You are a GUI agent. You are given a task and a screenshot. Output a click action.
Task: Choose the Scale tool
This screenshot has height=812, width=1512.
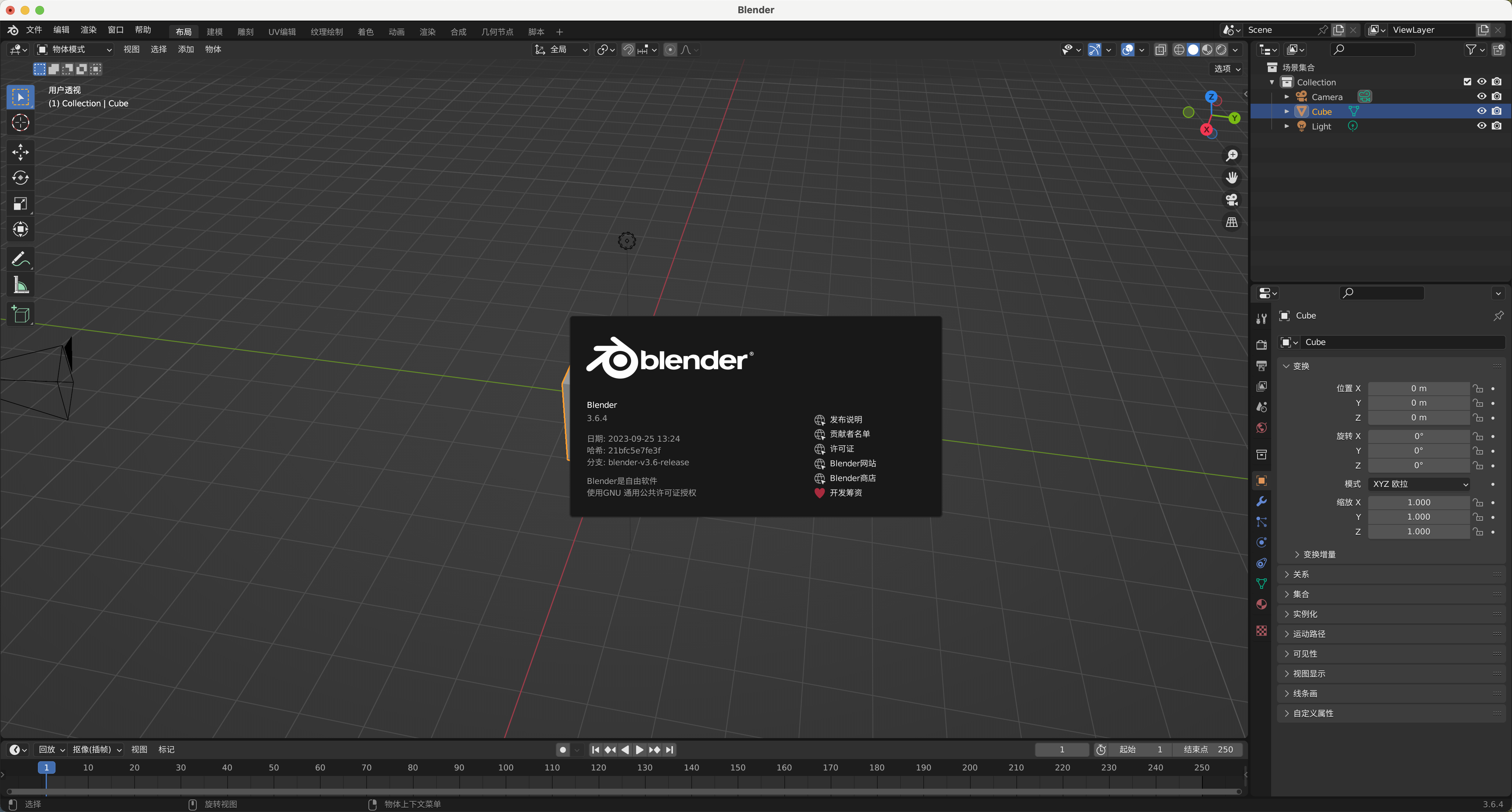pos(21,204)
